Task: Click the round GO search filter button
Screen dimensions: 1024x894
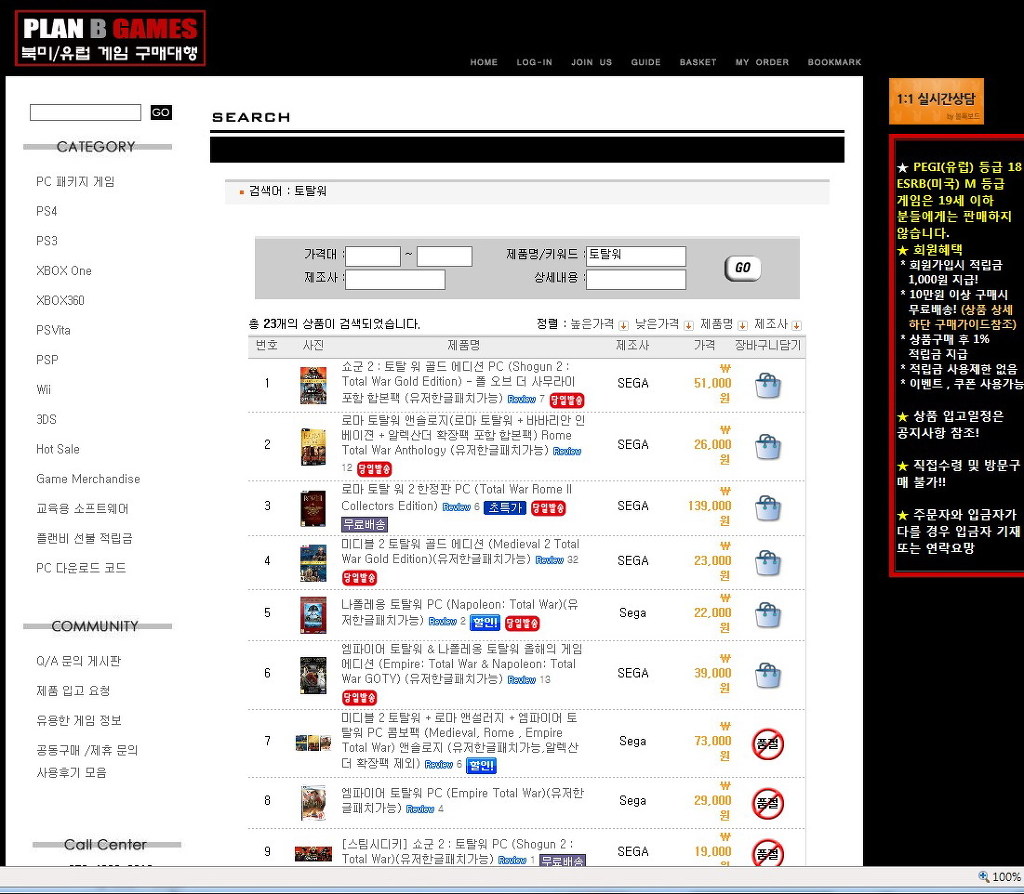Action: [x=743, y=268]
